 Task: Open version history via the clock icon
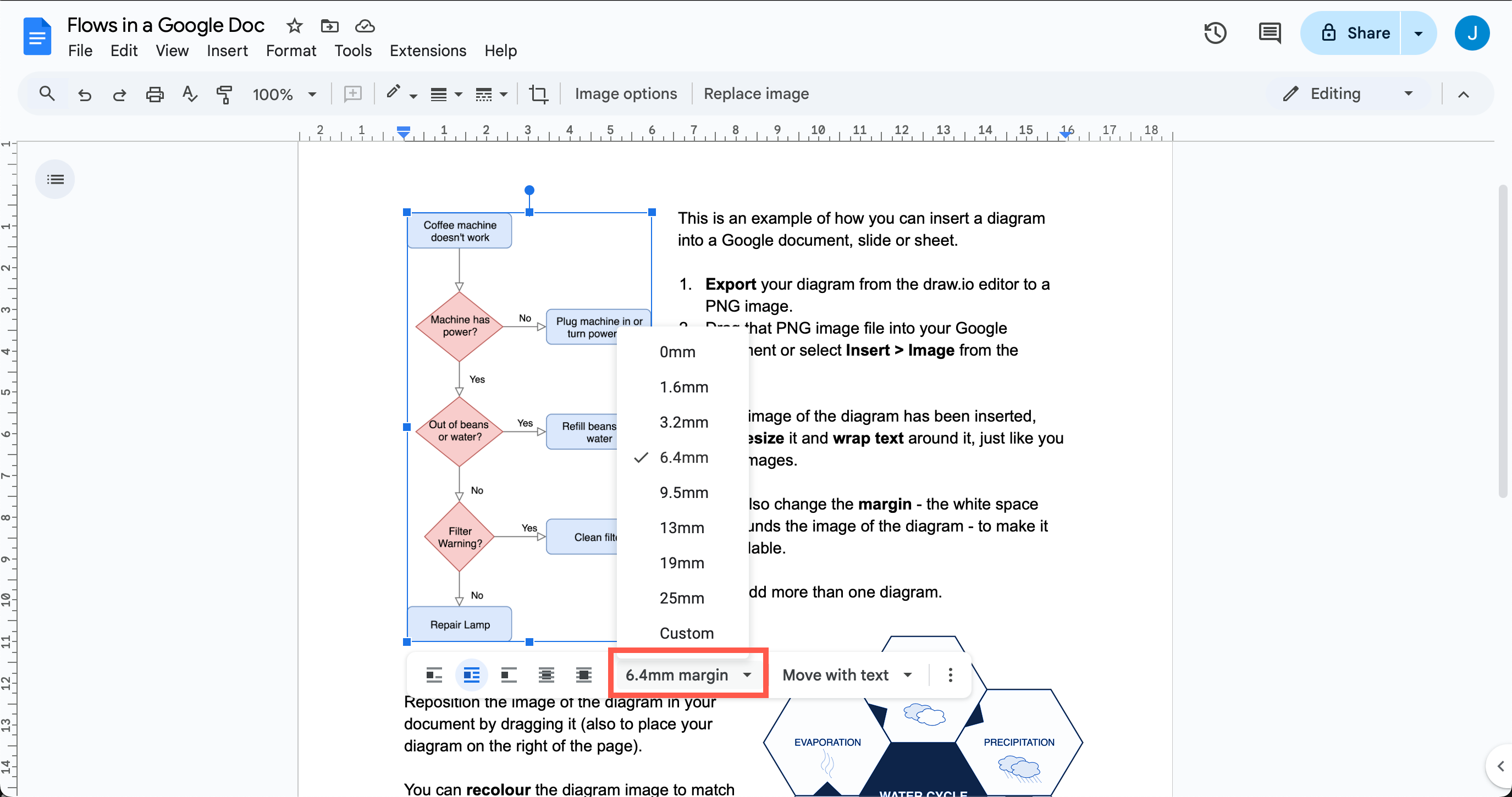[x=1215, y=33]
